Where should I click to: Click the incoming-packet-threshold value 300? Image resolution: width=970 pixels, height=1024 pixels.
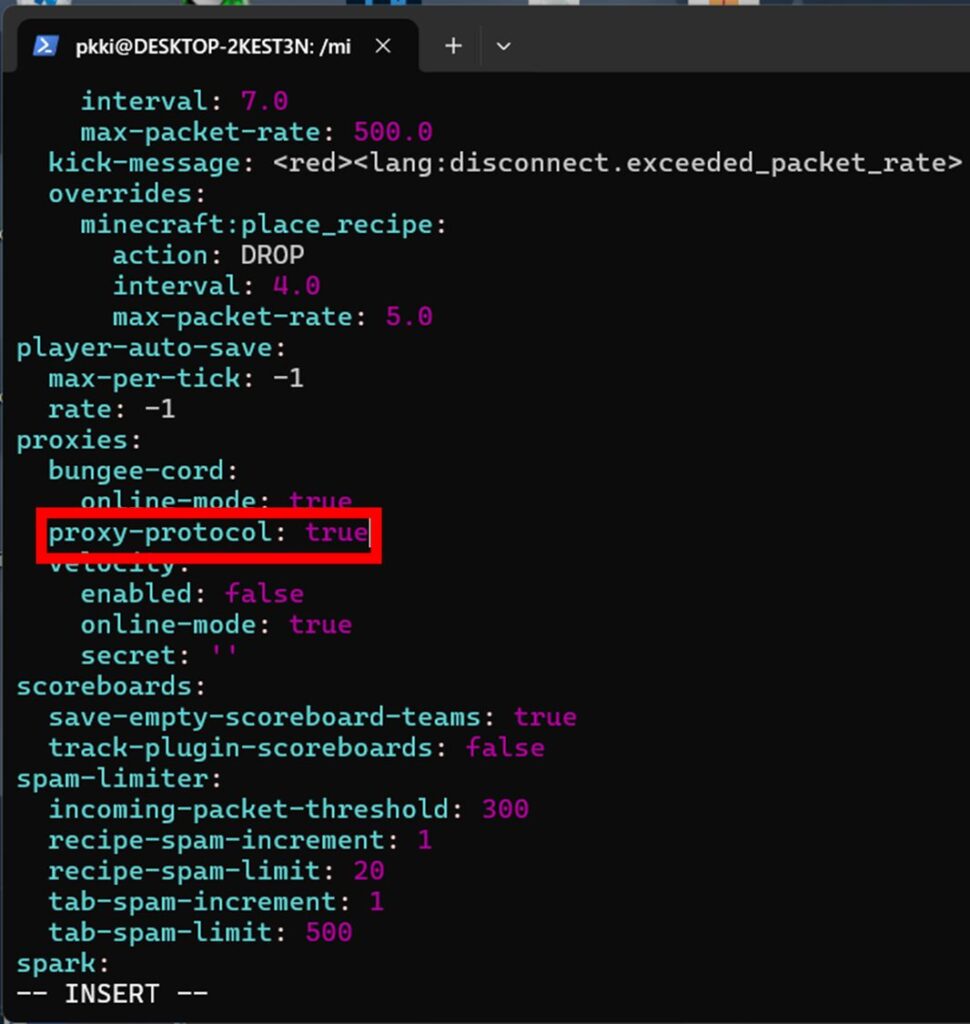(x=505, y=808)
